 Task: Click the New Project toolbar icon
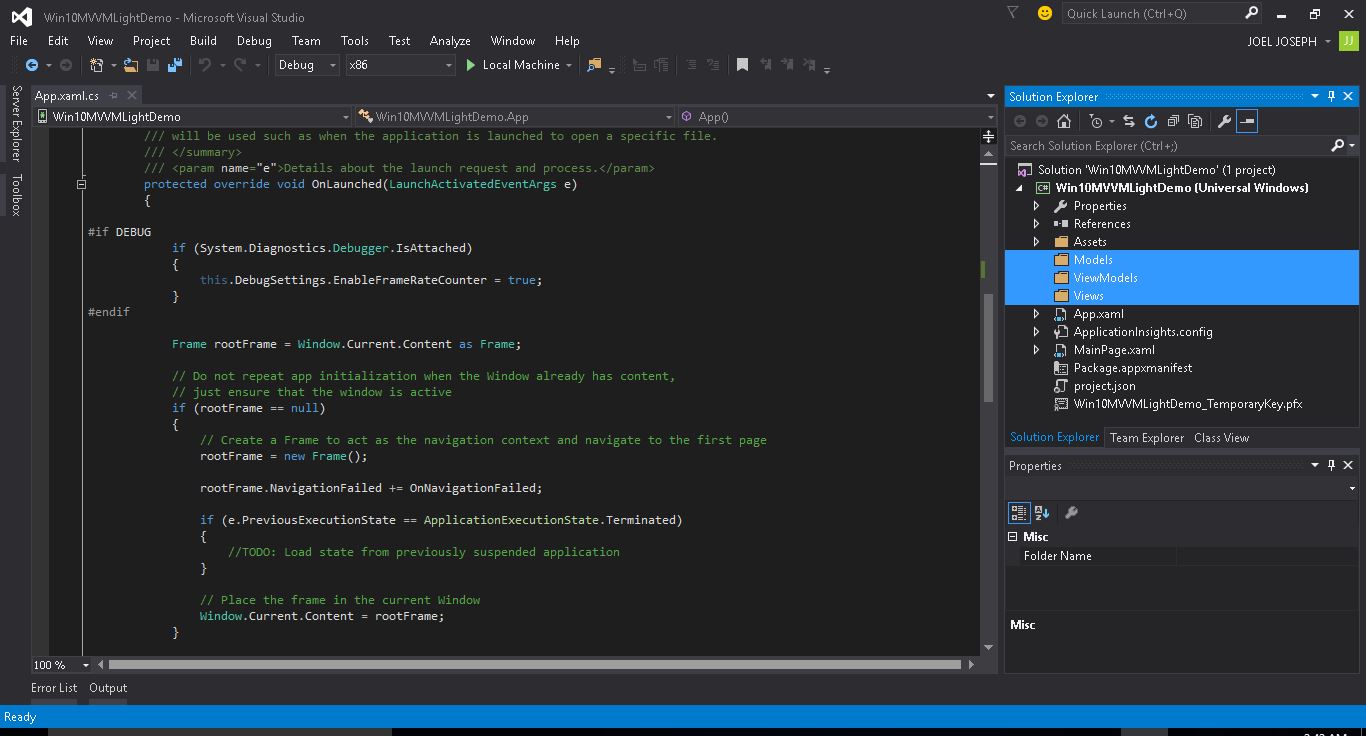tap(96, 65)
